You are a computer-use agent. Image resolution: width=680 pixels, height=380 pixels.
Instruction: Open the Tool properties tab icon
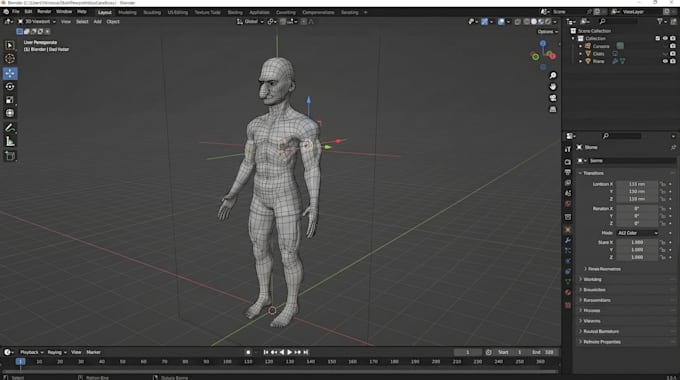[568, 149]
